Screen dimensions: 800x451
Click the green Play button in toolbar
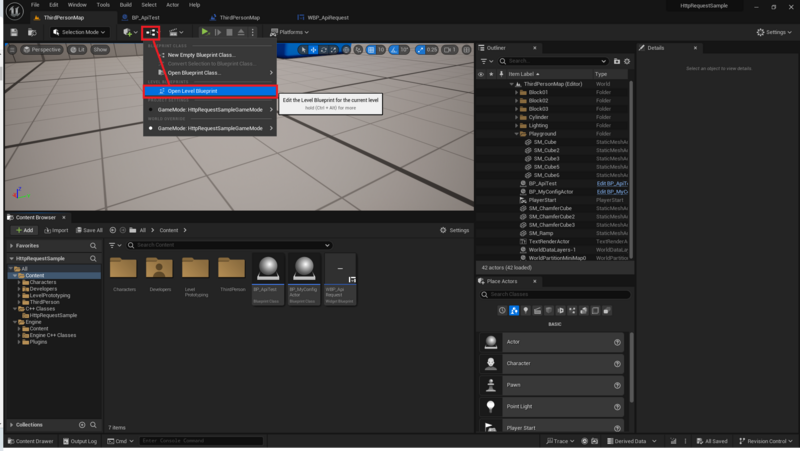205,32
